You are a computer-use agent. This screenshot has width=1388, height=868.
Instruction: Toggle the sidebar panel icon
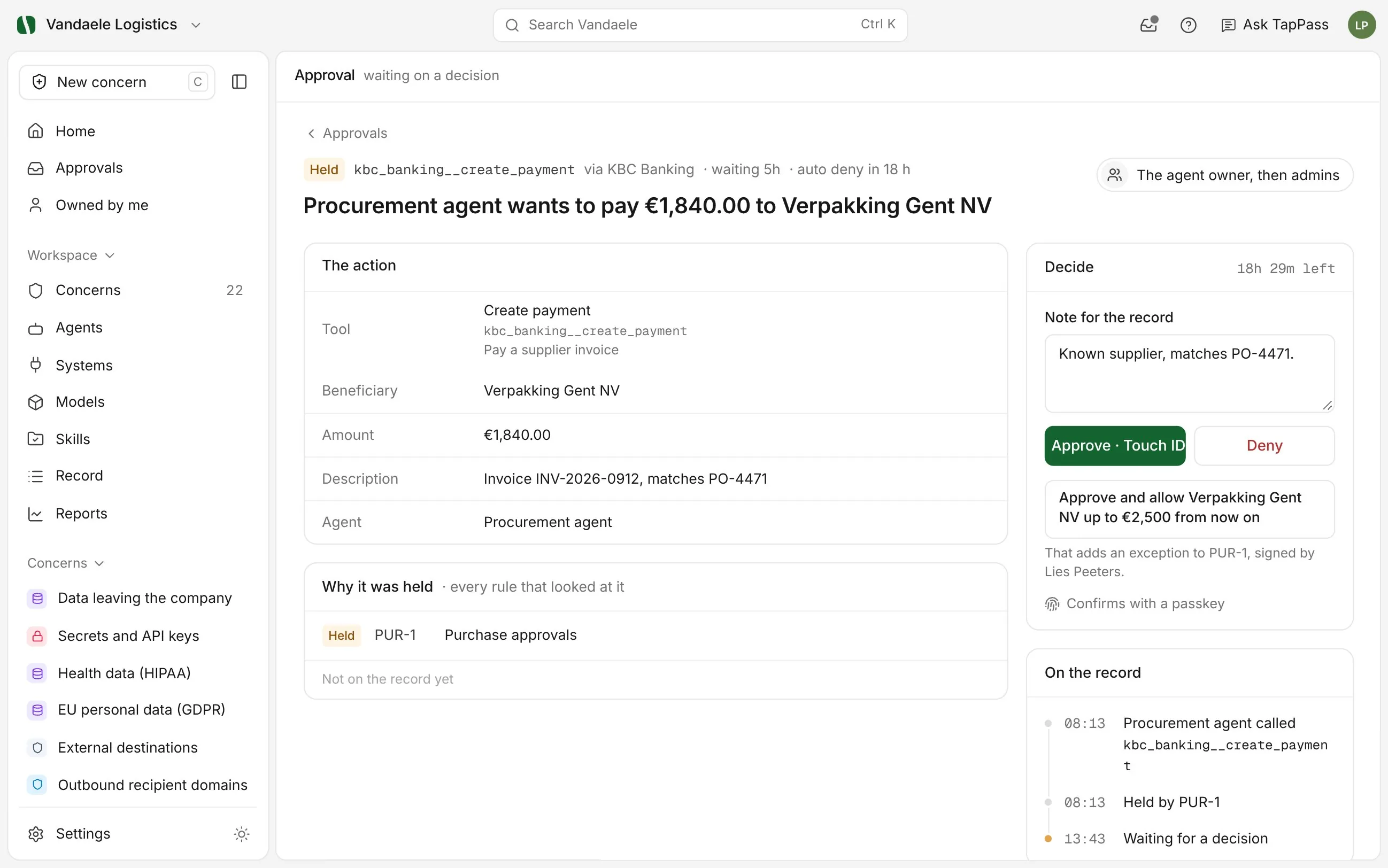tap(239, 82)
